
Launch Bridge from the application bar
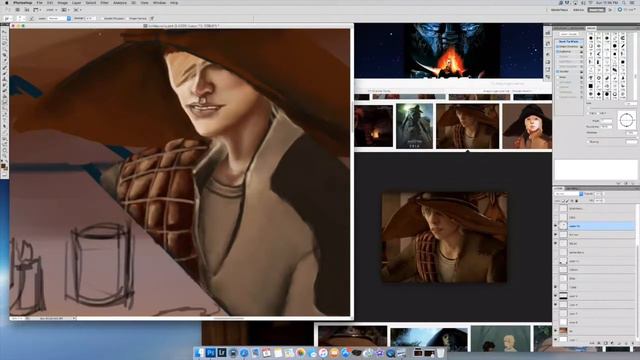[18, 10]
